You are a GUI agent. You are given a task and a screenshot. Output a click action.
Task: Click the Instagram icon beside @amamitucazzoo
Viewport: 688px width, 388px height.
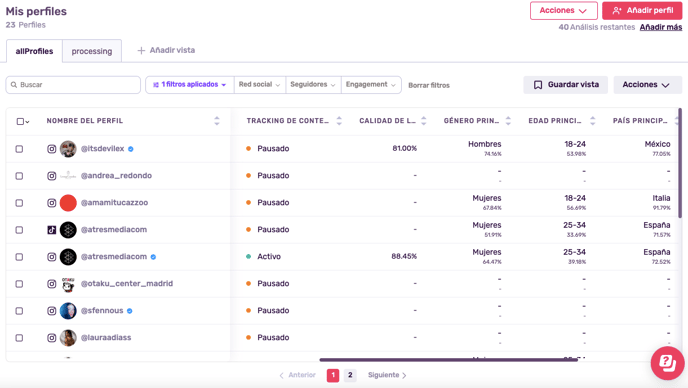(x=52, y=203)
